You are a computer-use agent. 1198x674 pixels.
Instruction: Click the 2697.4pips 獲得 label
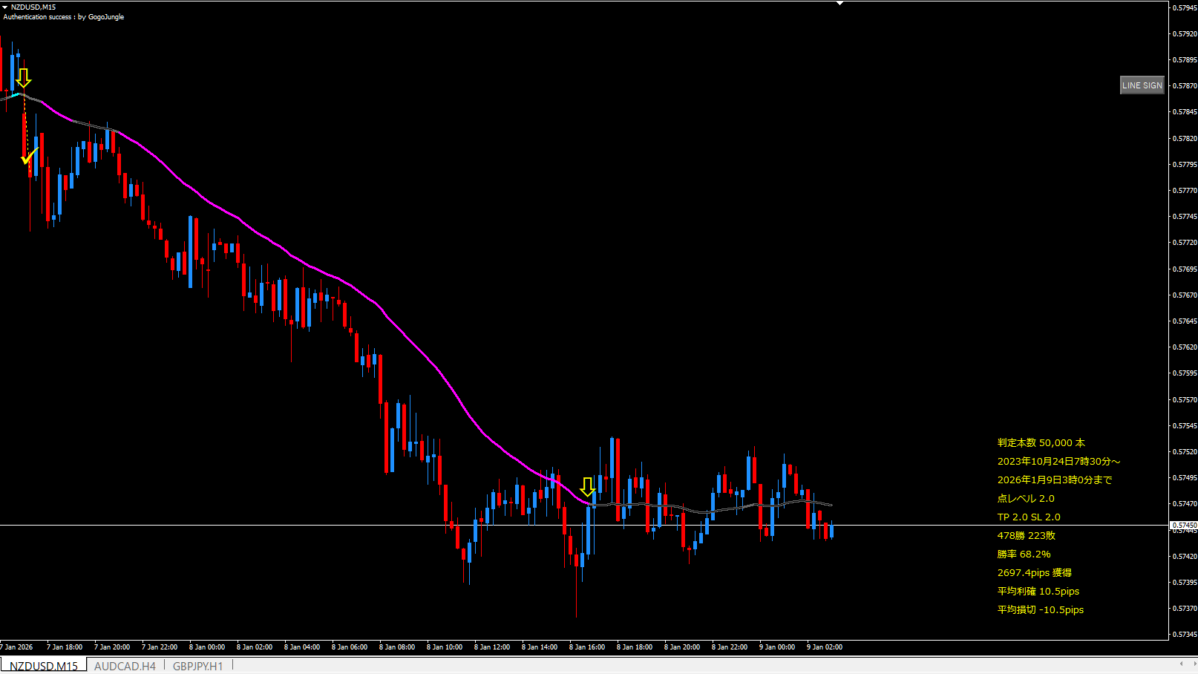point(1035,573)
